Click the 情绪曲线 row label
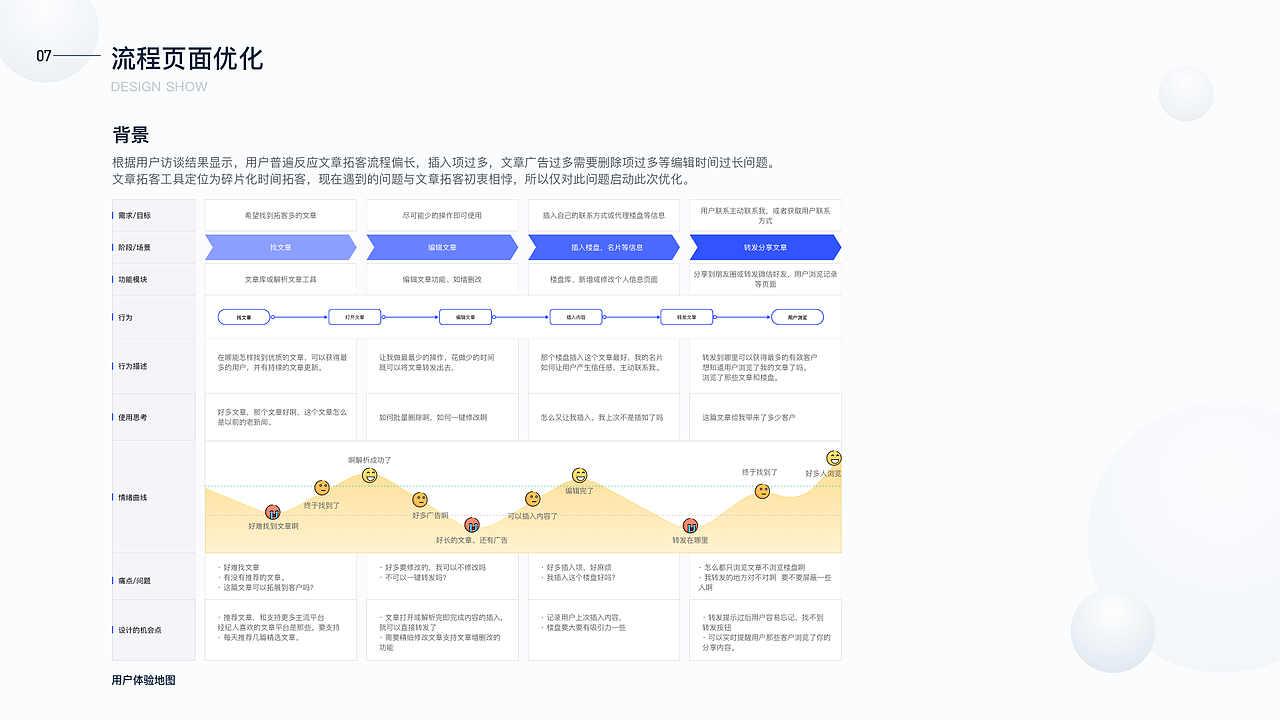Screen dimensions: 1280x720 click(132, 496)
